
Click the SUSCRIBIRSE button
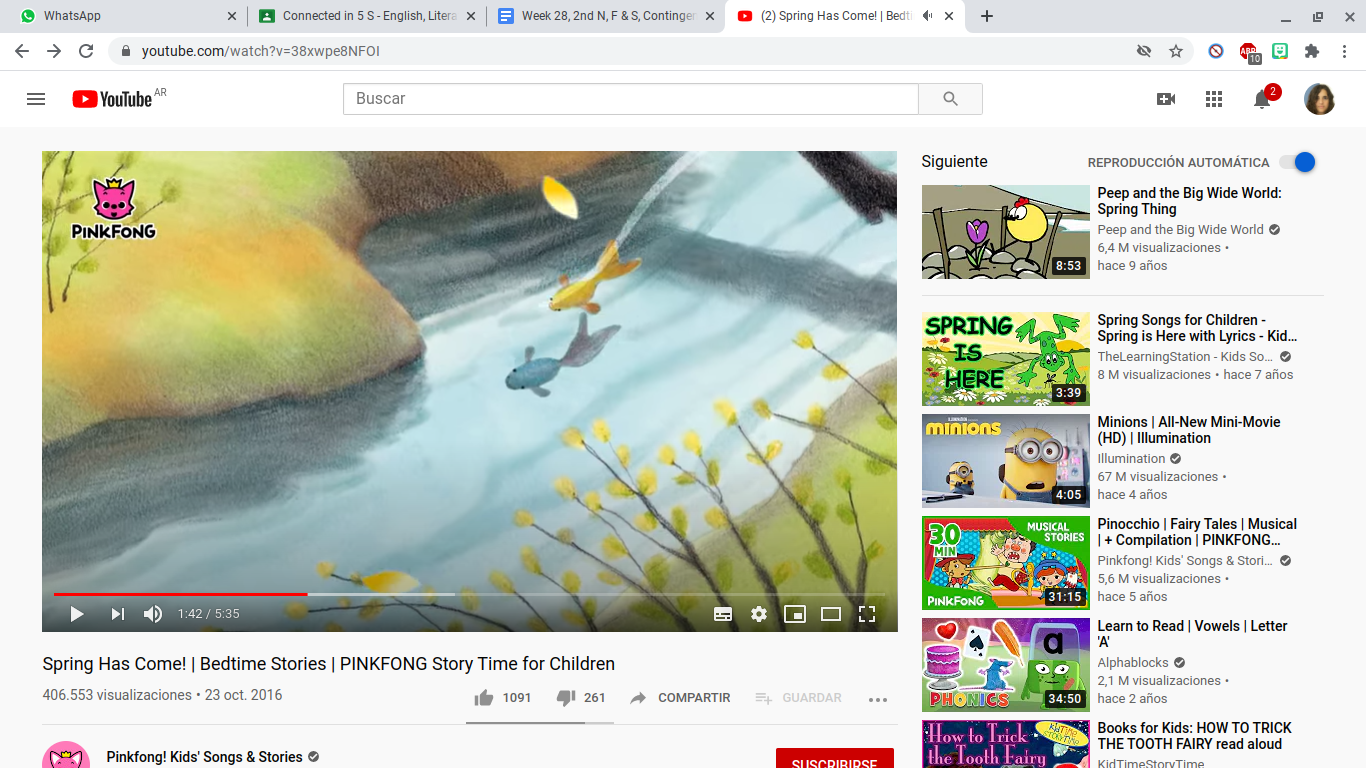click(x=835, y=762)
